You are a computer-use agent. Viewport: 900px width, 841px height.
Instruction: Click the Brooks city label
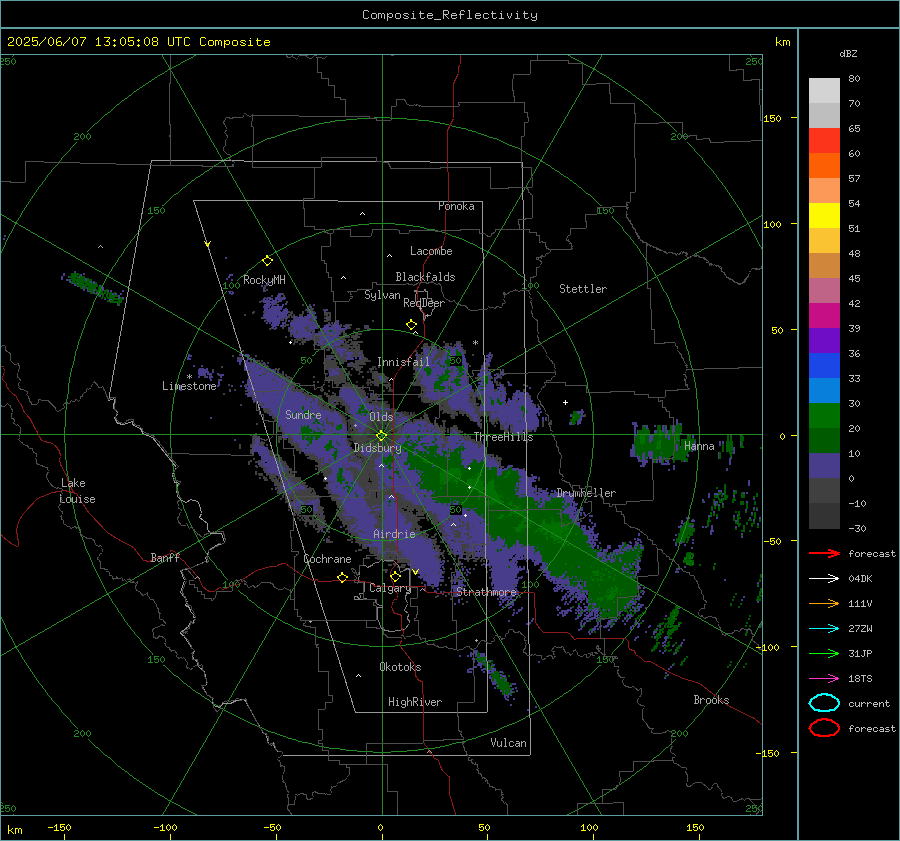click(711, 700)
